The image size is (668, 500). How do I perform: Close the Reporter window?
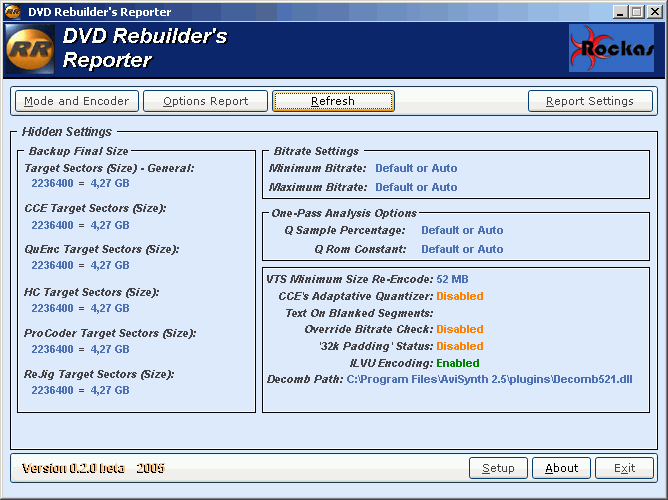tap(654, 12)
